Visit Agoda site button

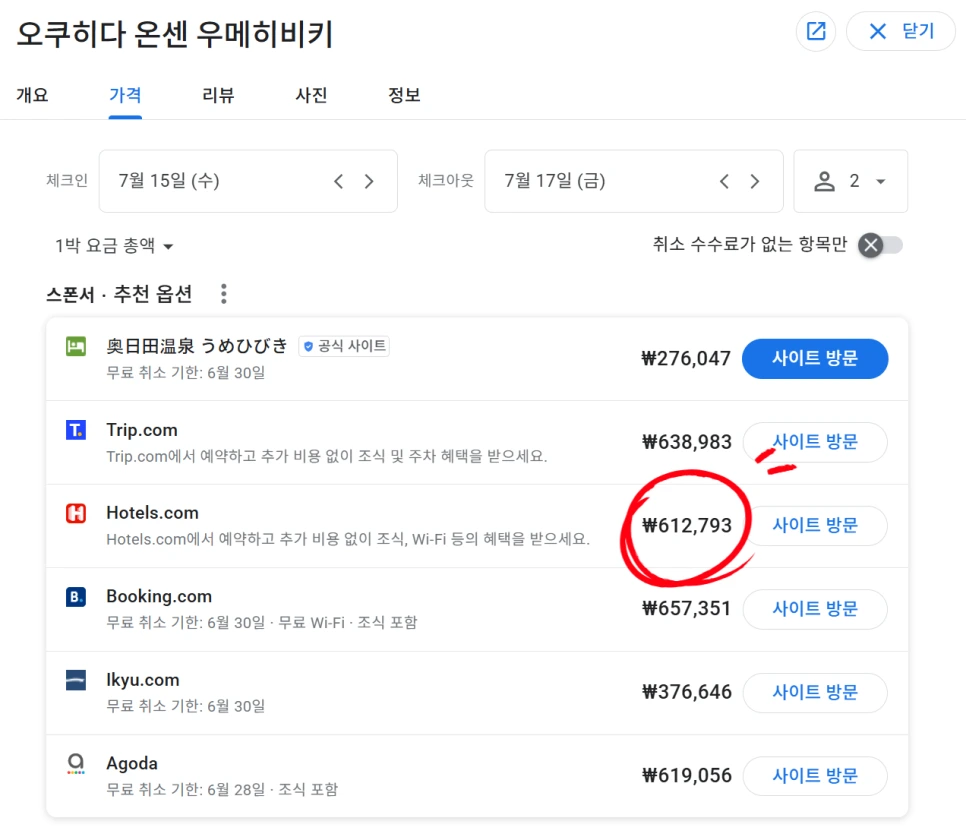tap(815, 776)
